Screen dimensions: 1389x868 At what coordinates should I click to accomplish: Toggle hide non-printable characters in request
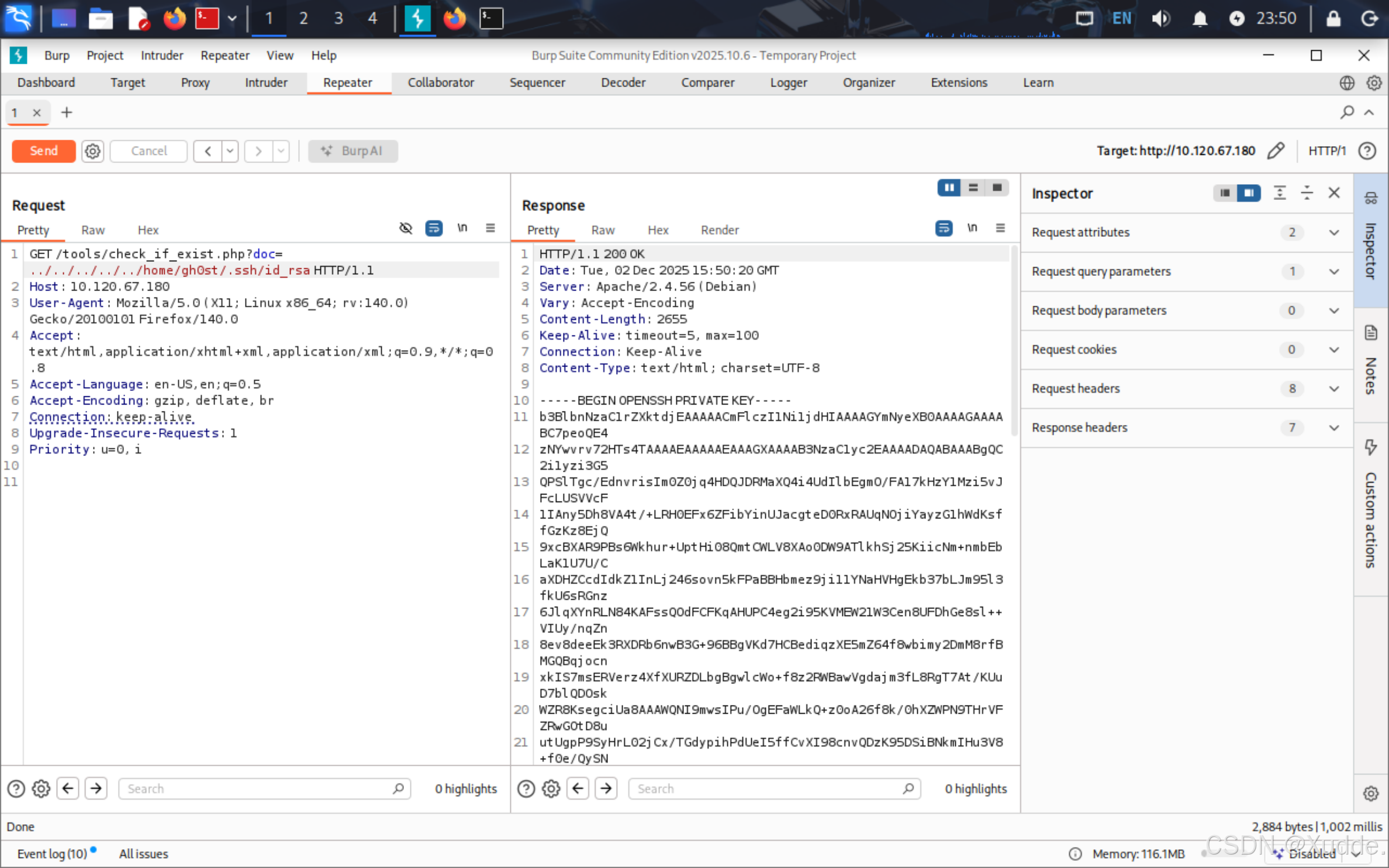click(405, 229)
